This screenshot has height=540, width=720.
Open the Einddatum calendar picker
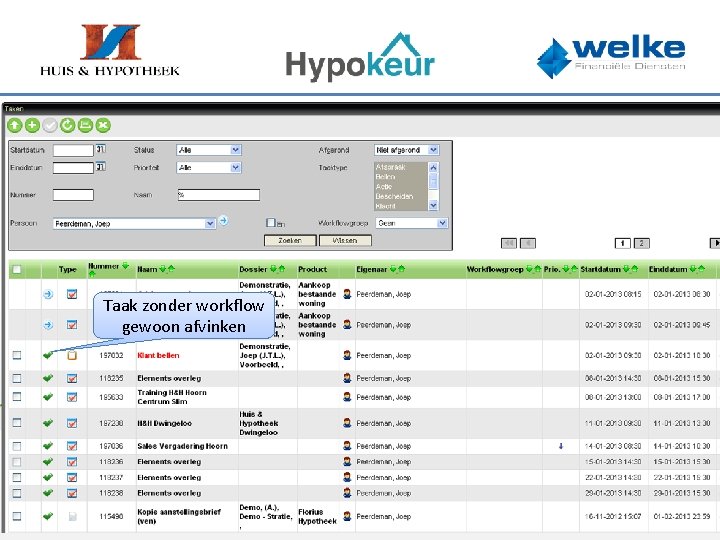coord(101,167)
